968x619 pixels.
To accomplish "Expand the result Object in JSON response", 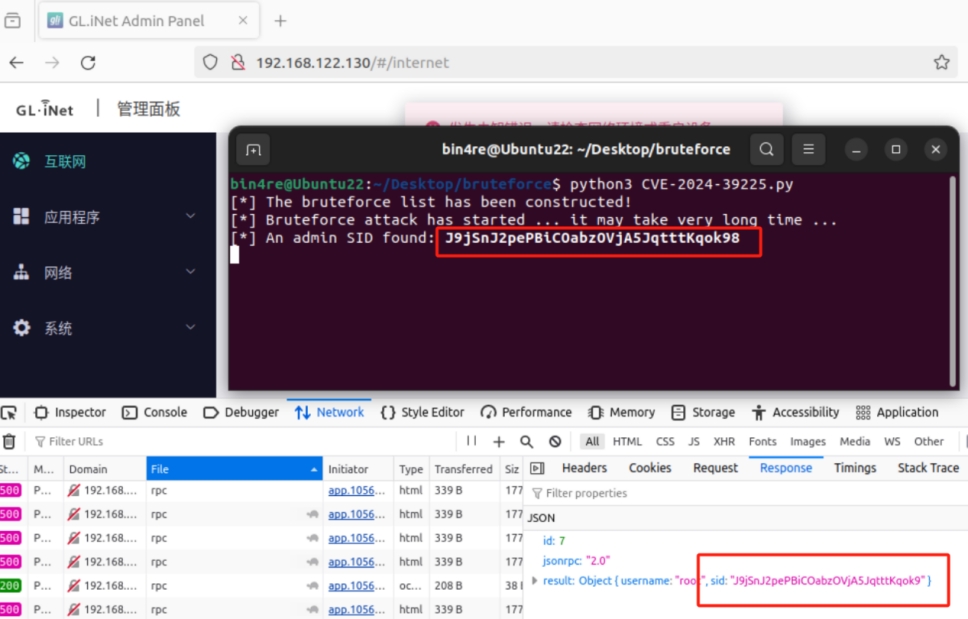I will [x=535, y=581].
